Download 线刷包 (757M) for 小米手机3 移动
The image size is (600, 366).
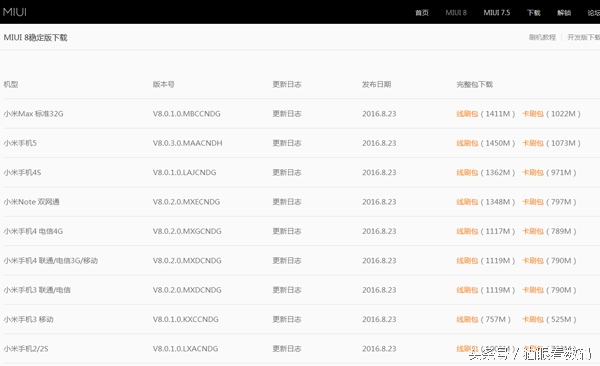click(x=467, y=319)
